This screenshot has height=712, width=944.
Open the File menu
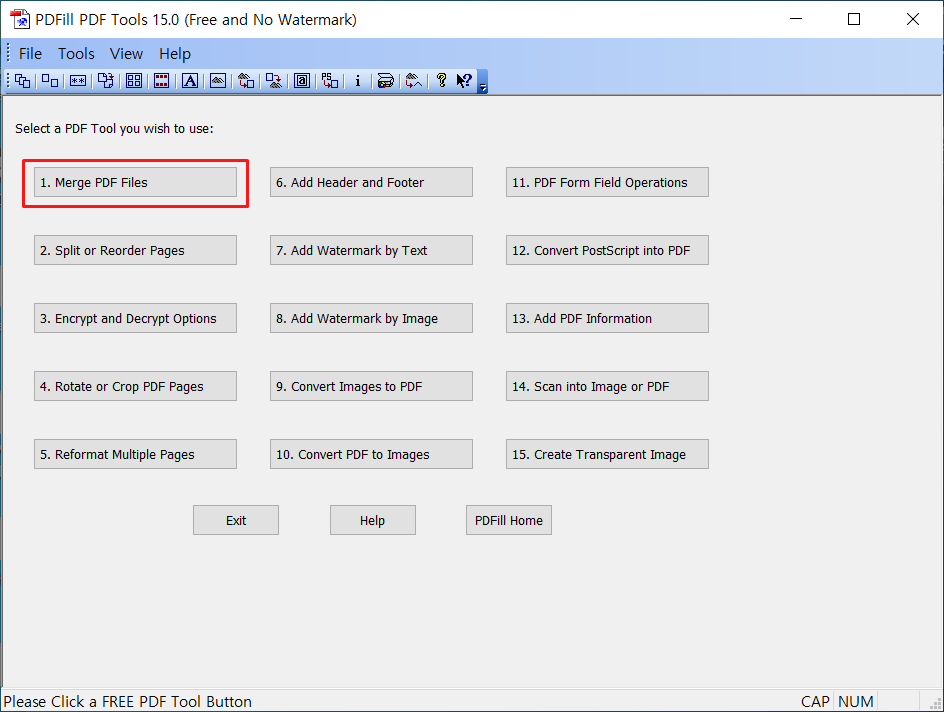30,54
